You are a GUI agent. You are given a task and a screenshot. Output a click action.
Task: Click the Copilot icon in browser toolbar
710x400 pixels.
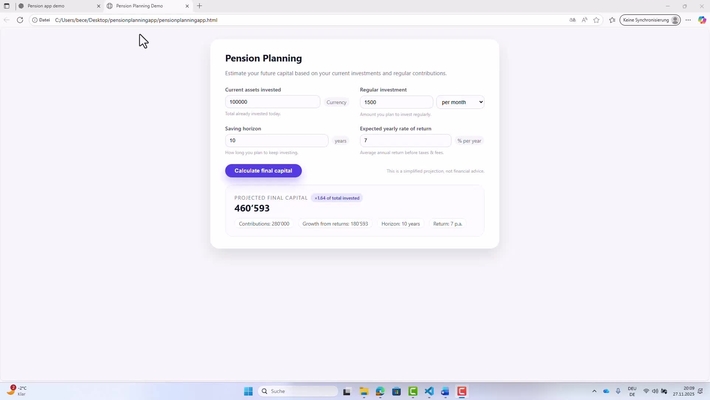pos(702,20)
